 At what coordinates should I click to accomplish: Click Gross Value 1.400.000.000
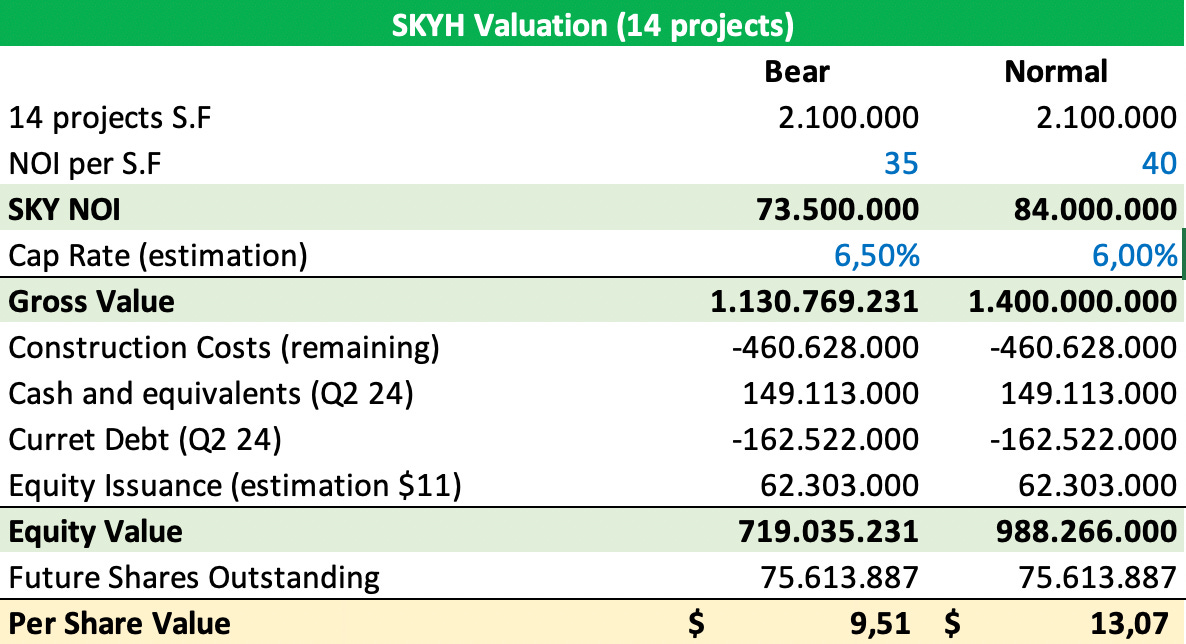point(1073,302)
